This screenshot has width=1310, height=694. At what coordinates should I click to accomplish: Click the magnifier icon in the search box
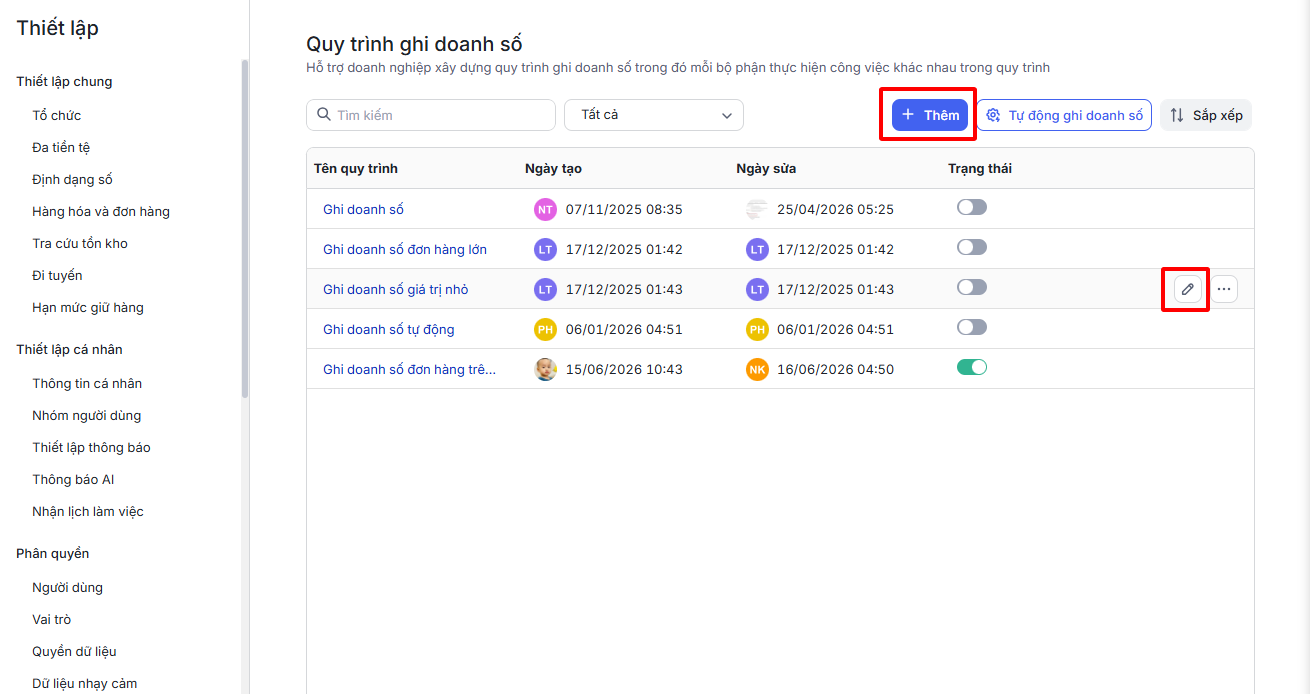(323, 114)
